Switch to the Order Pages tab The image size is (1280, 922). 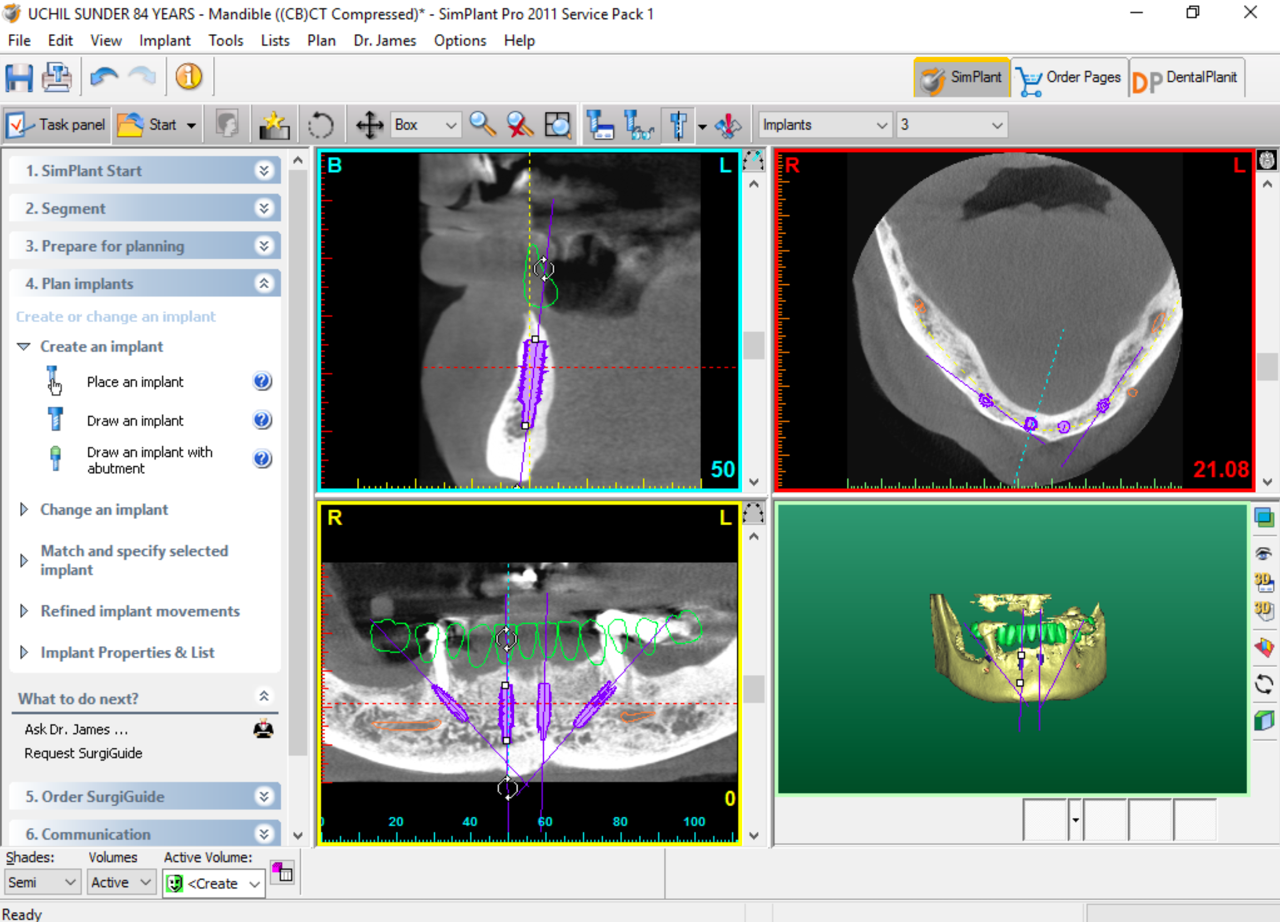pos(1069,77)
